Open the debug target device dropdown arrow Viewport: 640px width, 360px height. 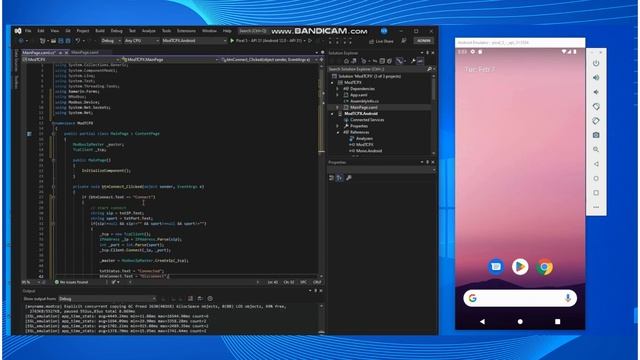pos(304,41)
